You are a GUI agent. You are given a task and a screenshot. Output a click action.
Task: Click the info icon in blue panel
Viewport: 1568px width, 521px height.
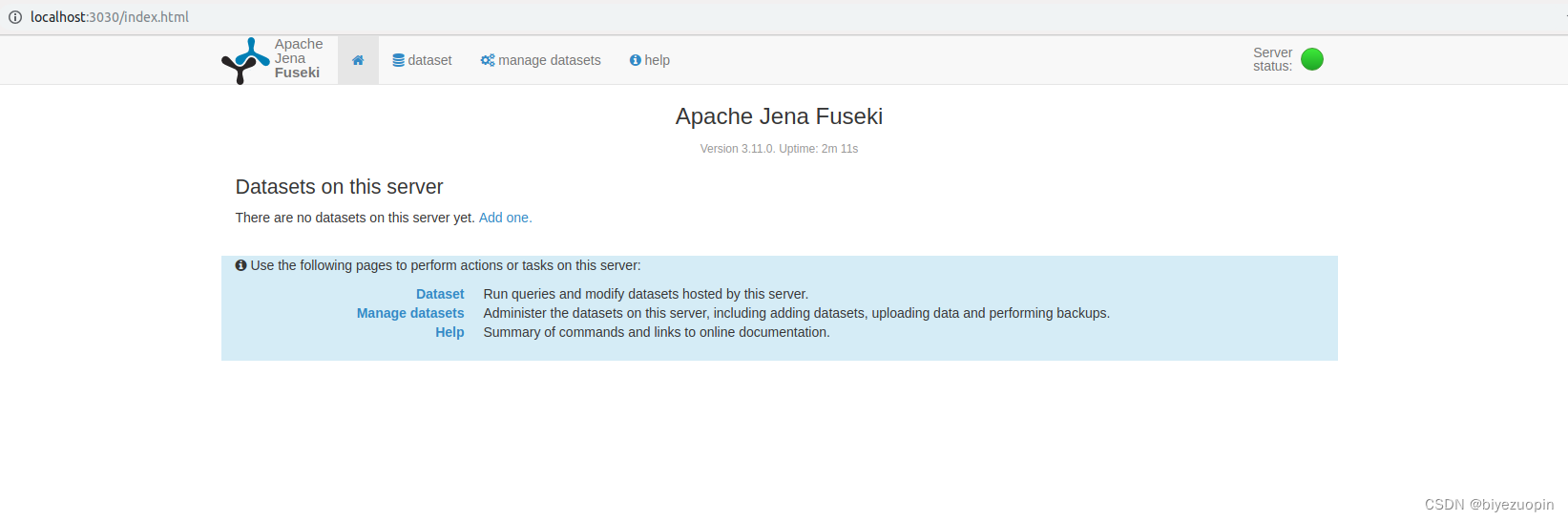point(241,265)
